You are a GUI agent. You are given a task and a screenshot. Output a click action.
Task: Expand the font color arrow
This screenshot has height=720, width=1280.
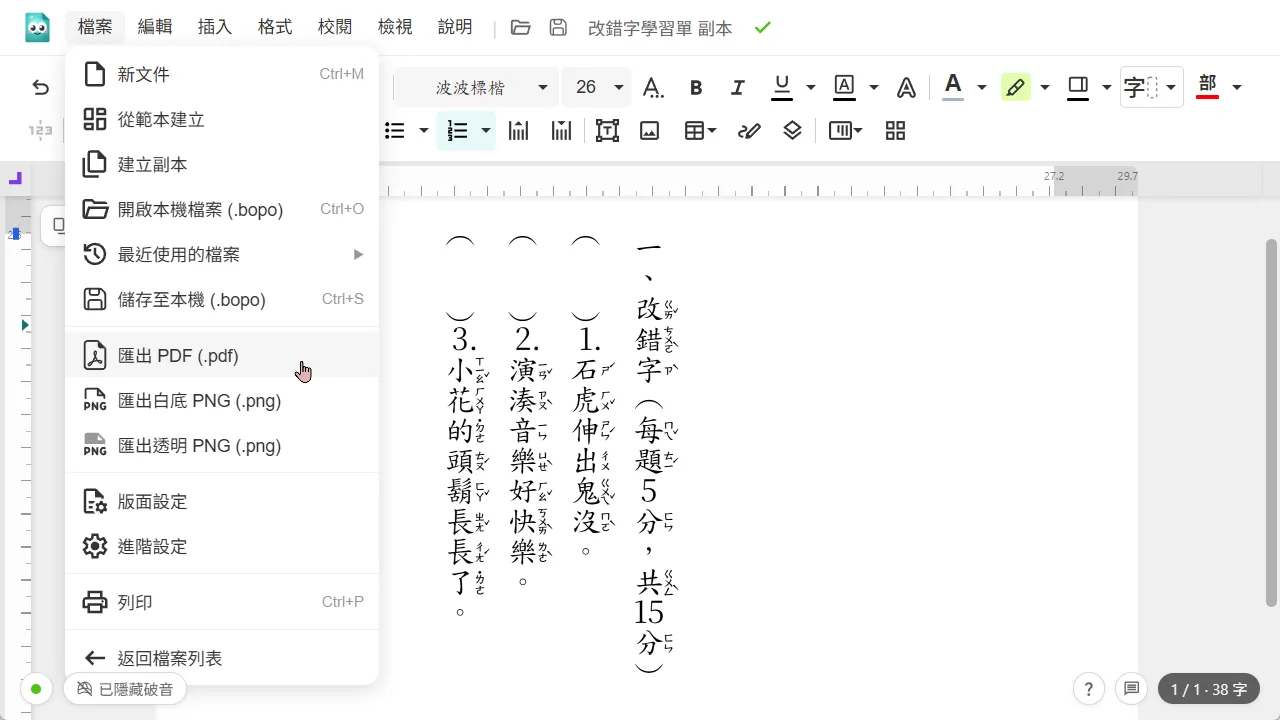(x=981, y=88)
